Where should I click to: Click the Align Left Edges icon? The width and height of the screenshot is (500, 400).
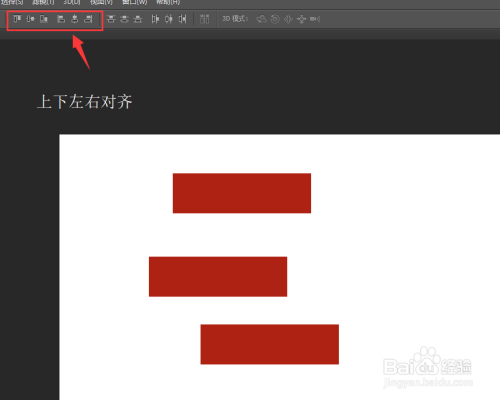click(61, 19)
